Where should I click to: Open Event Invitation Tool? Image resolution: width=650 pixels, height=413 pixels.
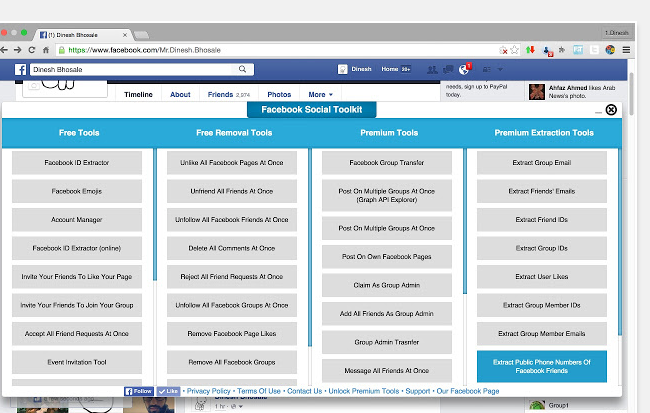77,362
